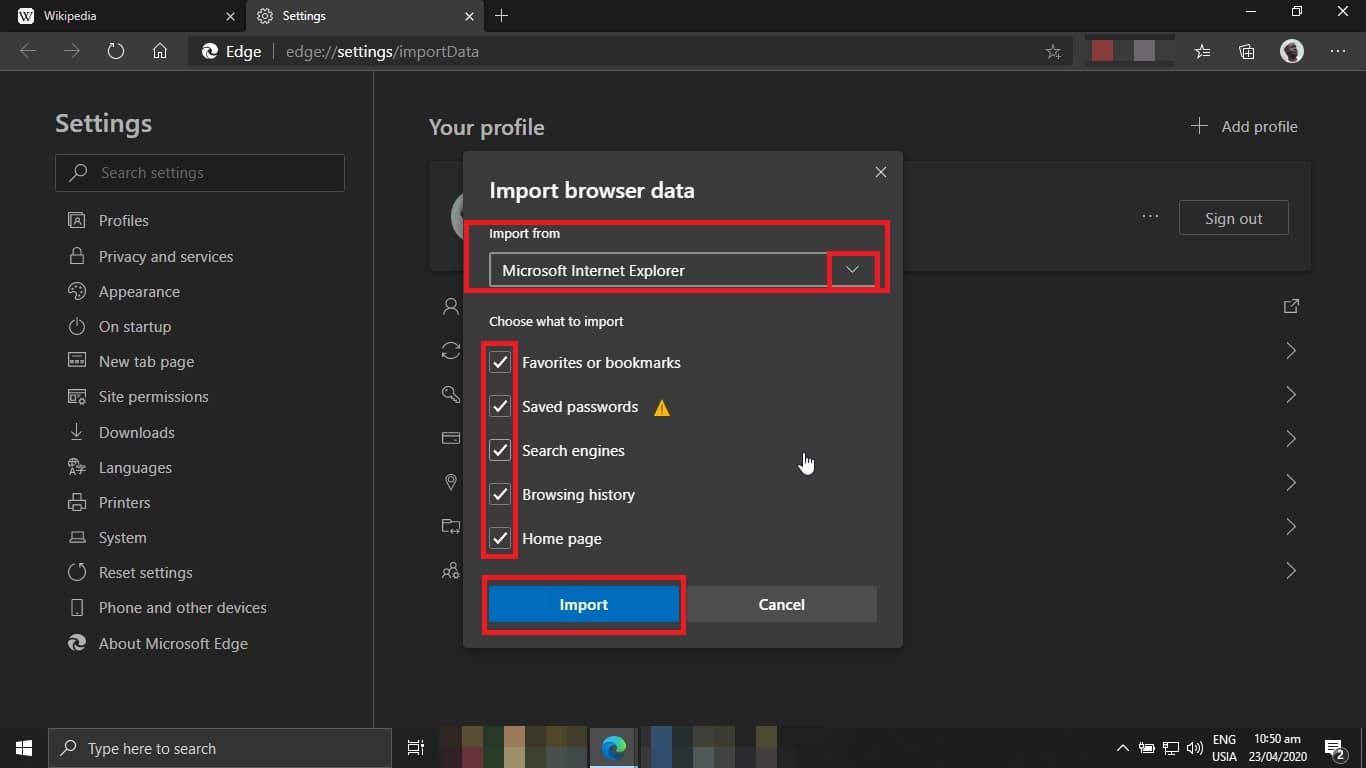Switch to the Settings tab

(364, 16)
